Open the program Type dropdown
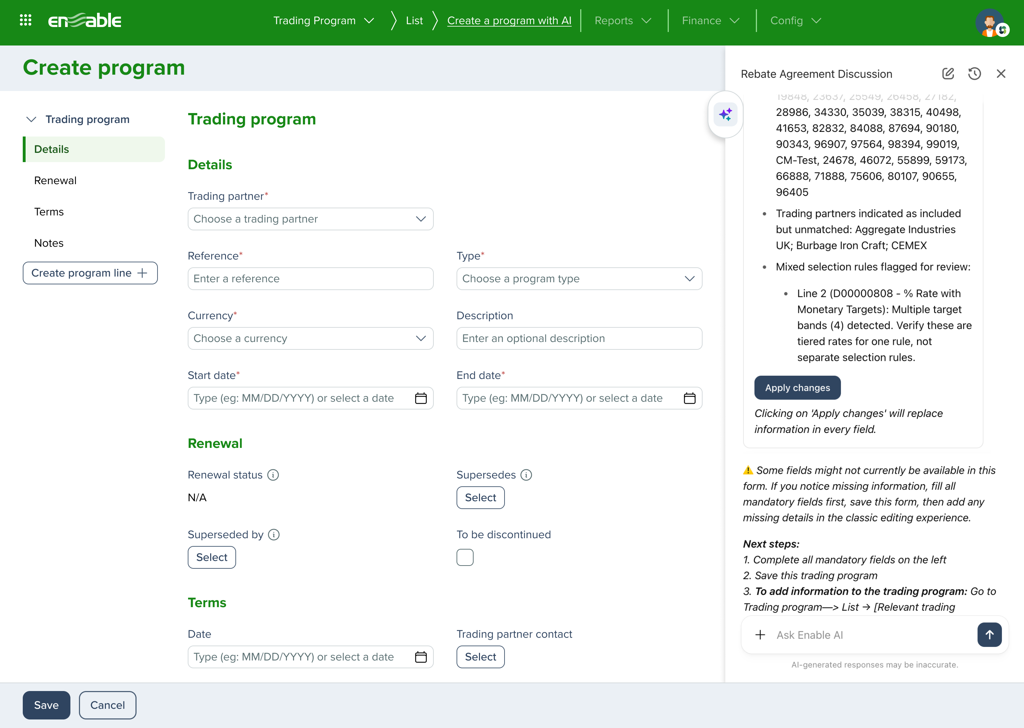The height and width of the screenshot is (728, 1024). pyautogui.click(x=579, y=279)
